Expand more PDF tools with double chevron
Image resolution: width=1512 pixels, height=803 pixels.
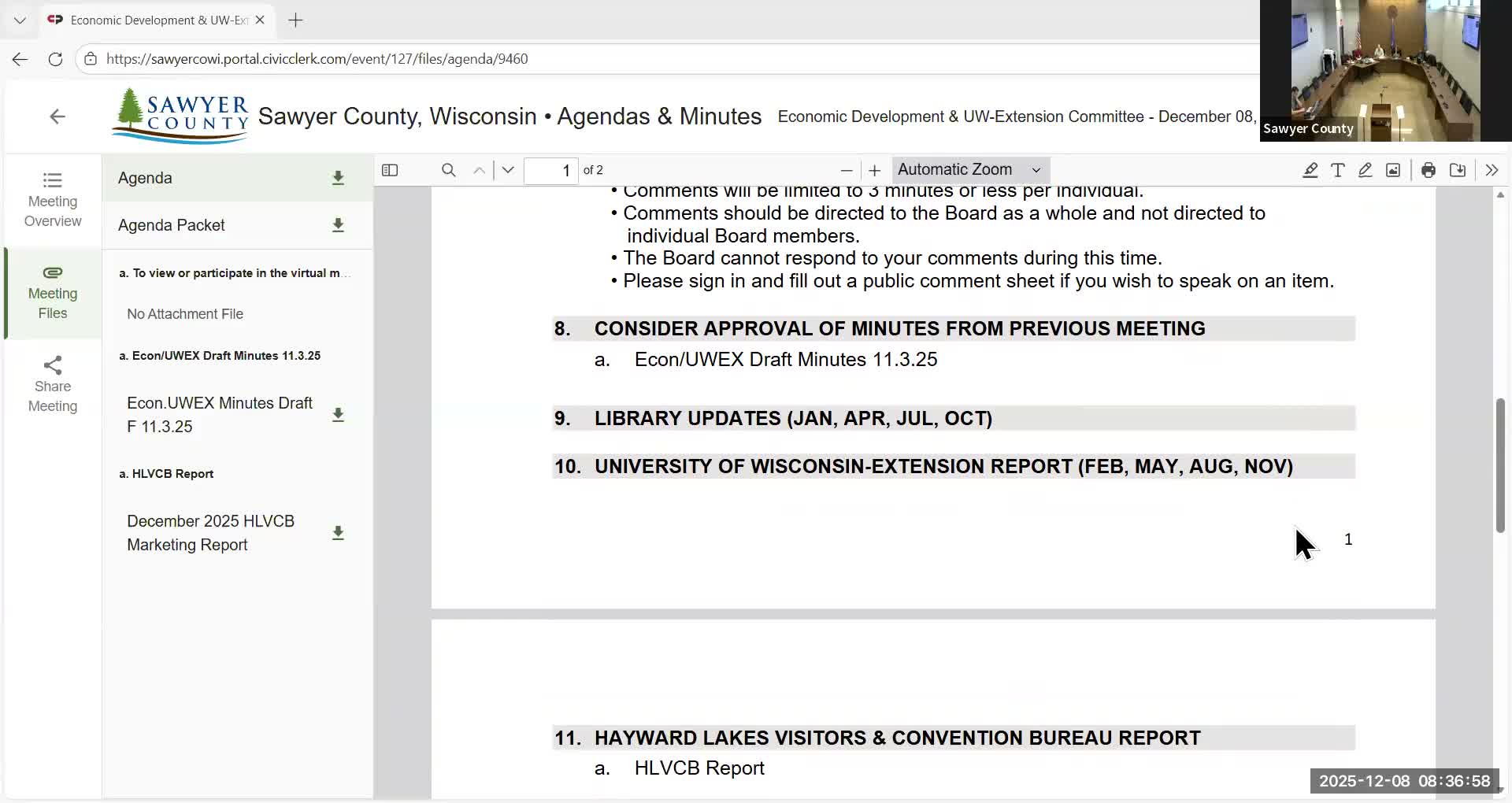coord(1492,170)
